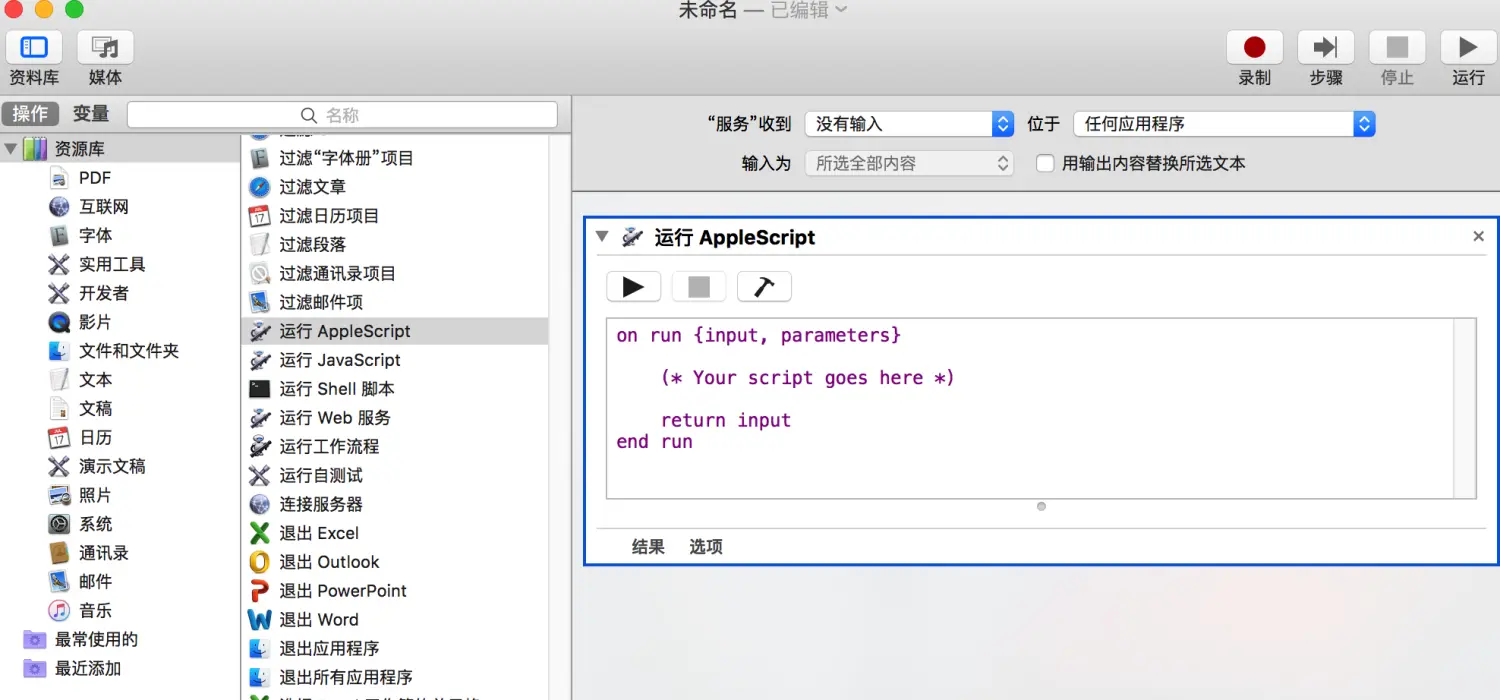1500x700 pixels.
Task: Choose the 退出 Word action icon
Action: click(260, 620)
